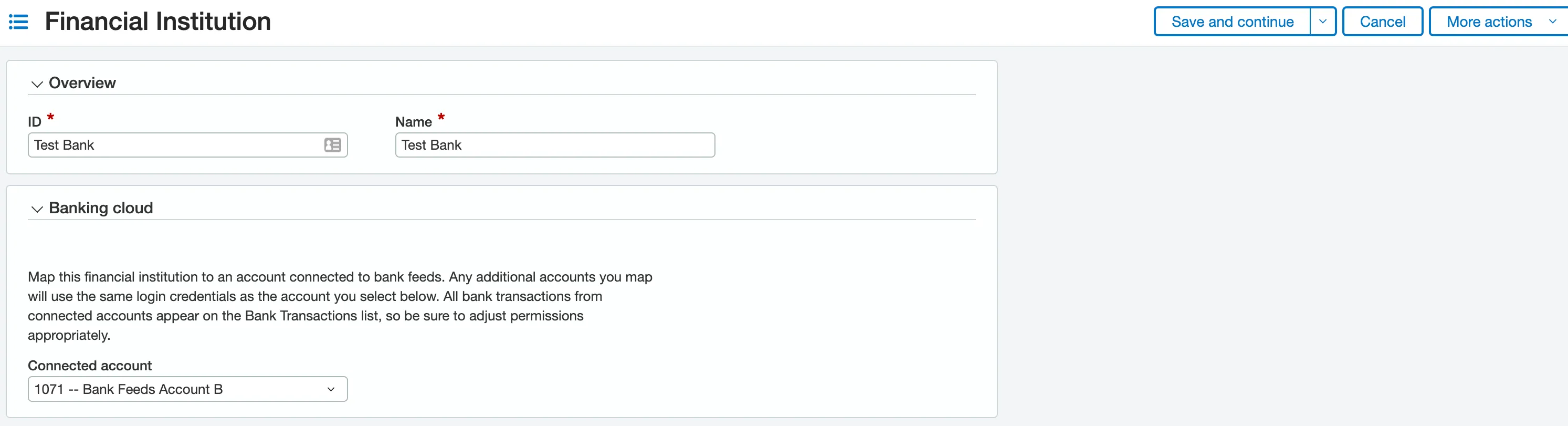The width and height of the screenshot is (1568, 426).
Task: Open the Save and continue split arrow
Action: point(1323,22)
